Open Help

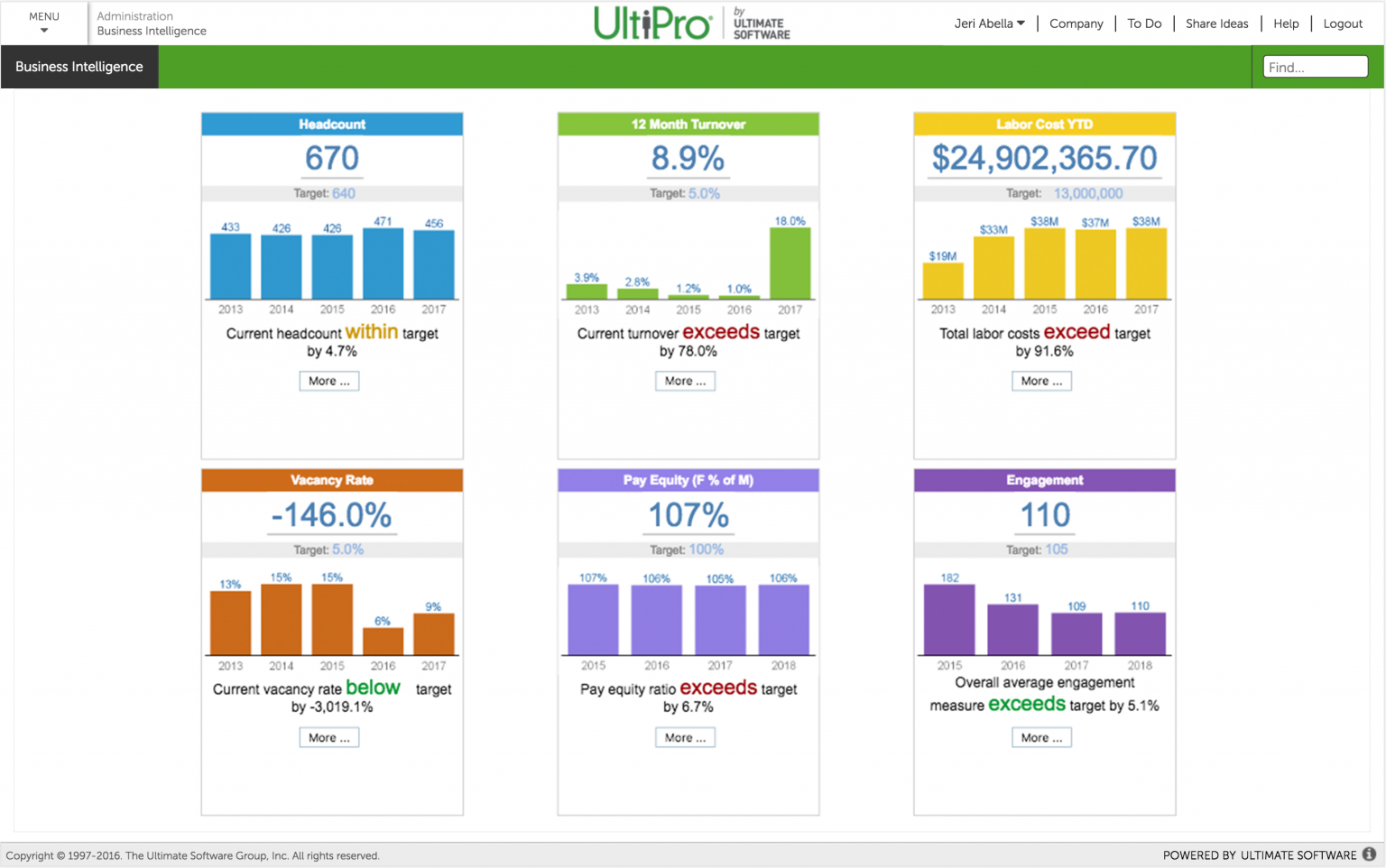coord(1286,23)
